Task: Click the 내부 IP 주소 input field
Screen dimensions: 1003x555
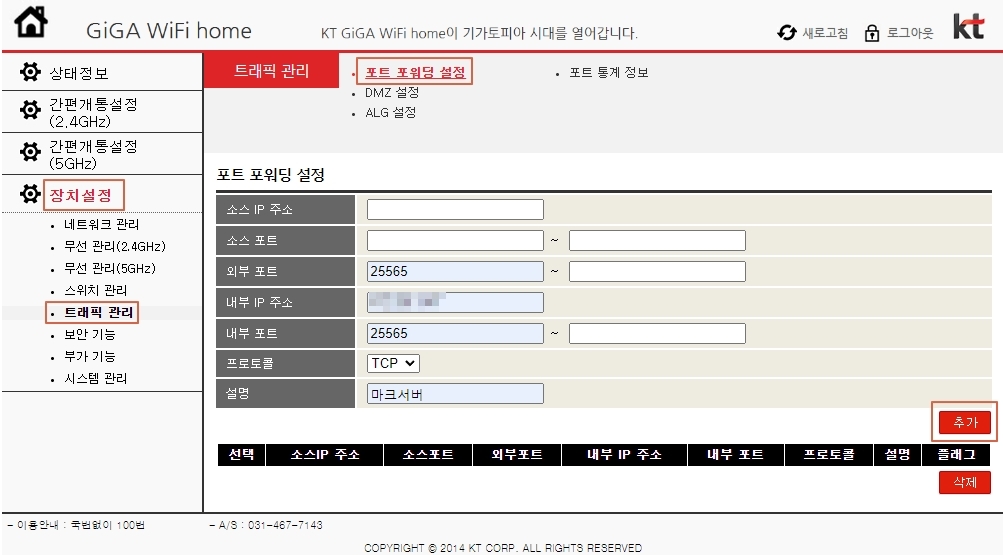Action: tap(455, 302)
